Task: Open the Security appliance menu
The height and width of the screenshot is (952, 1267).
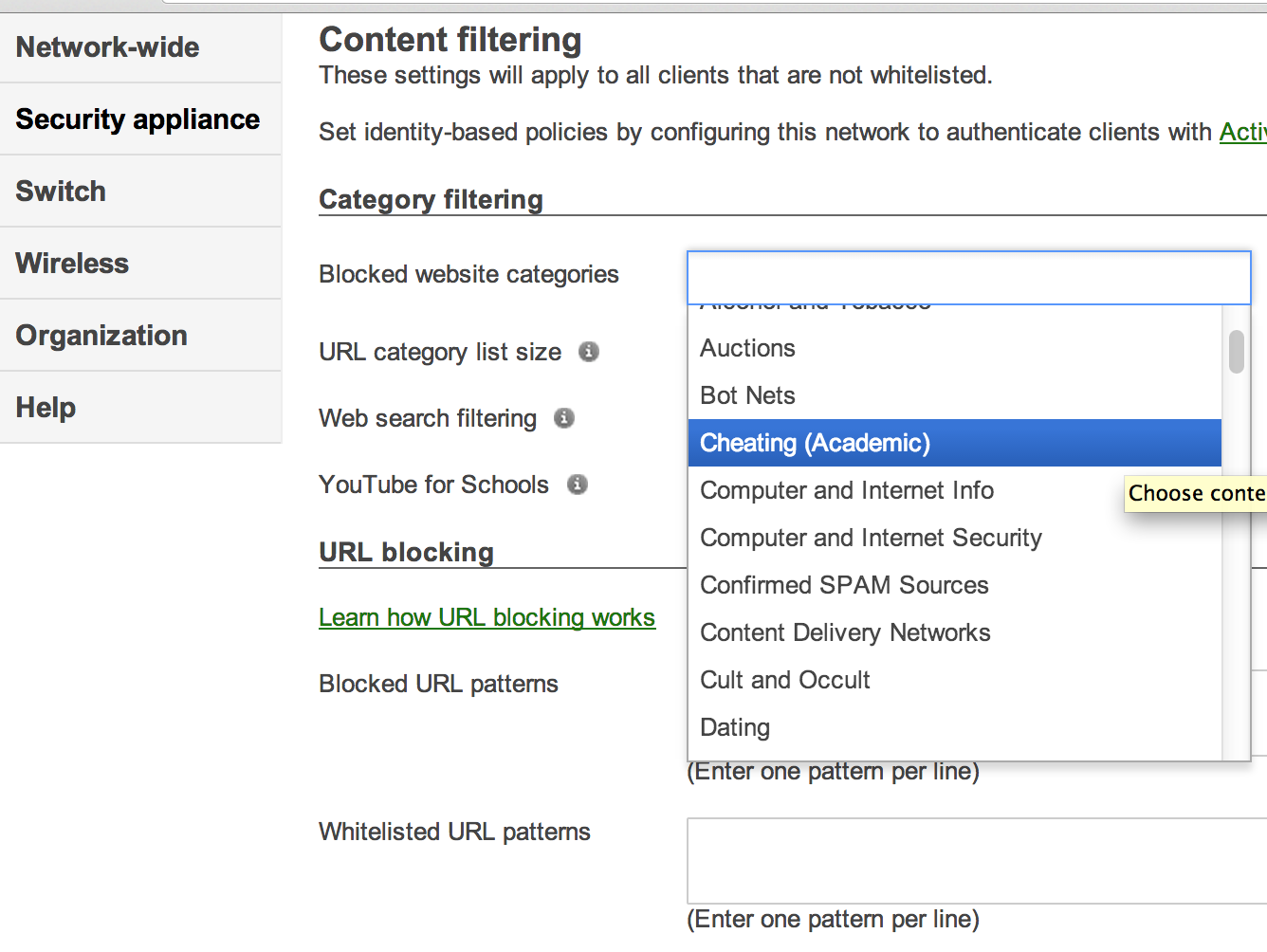Action: (x=138, y=119)
